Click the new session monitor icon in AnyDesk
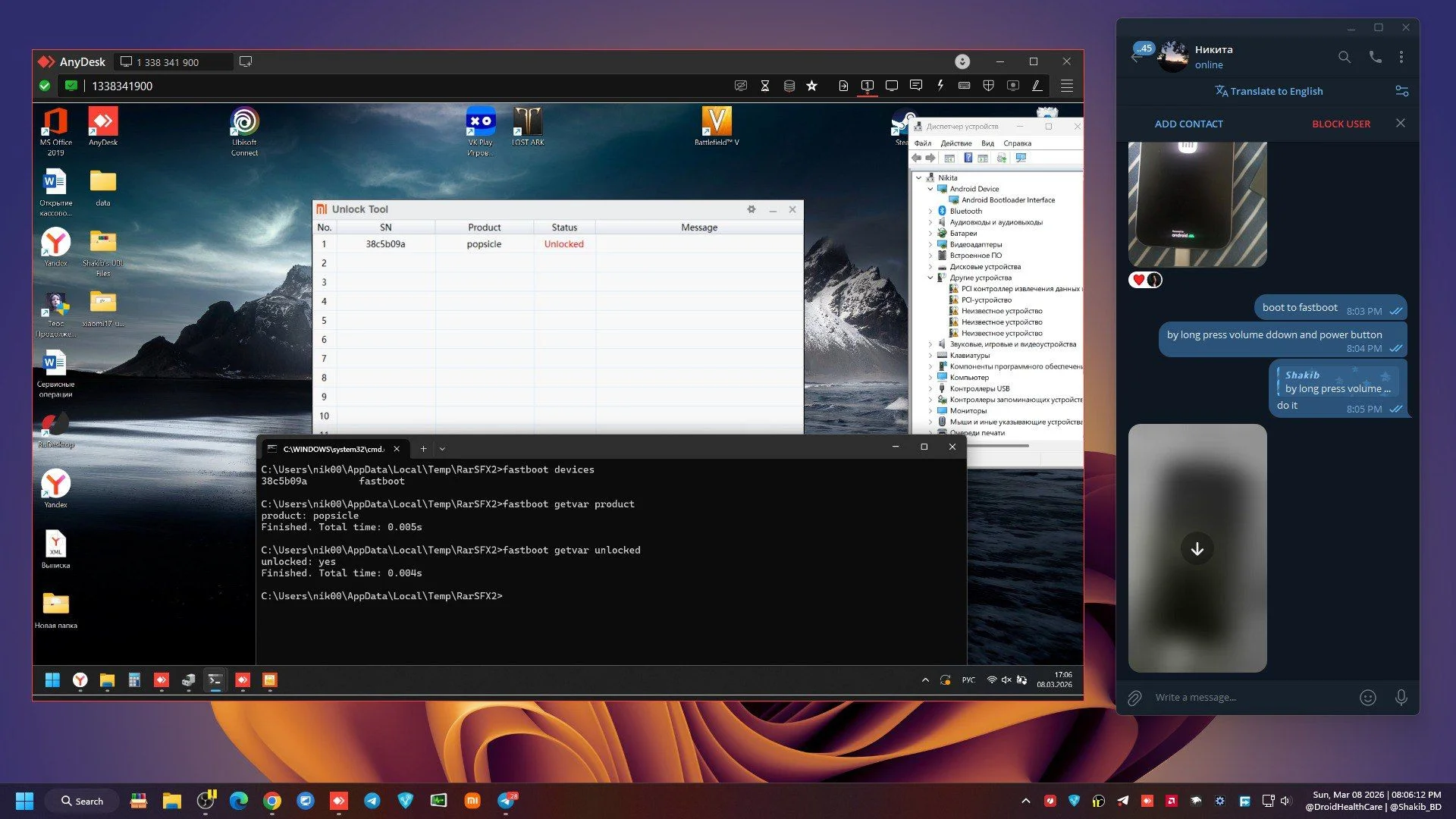The image size is (1456, 819). pos(246,61)
